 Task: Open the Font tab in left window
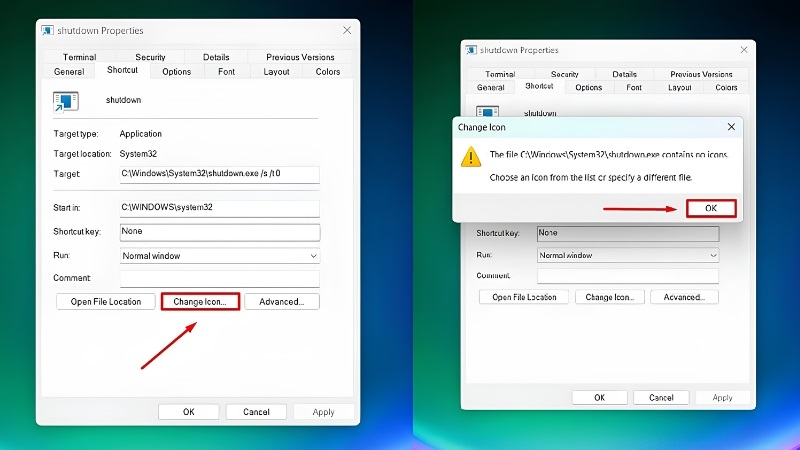point(227,71)
